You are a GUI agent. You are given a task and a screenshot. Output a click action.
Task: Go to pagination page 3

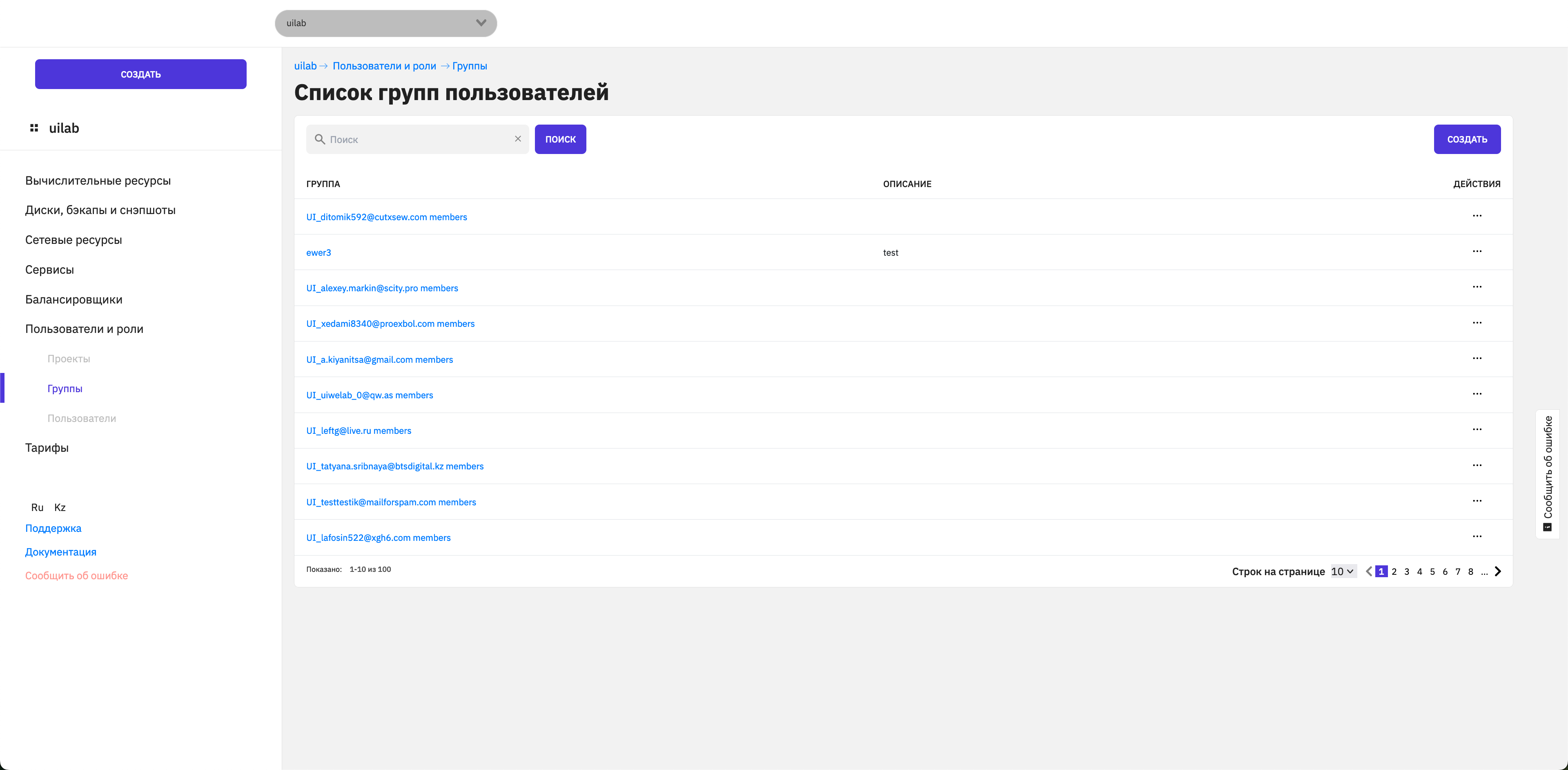click(1407, 571)
